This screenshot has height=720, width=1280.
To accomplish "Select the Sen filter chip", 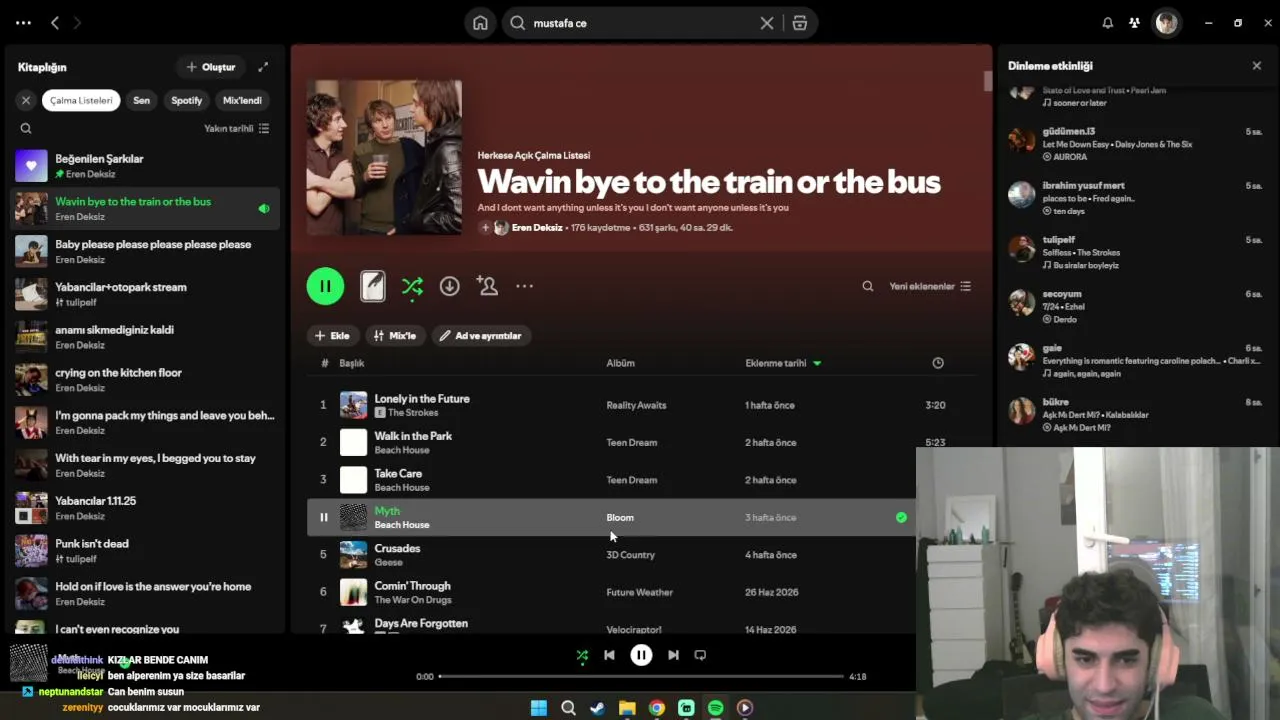I will [x=142, y=100].
